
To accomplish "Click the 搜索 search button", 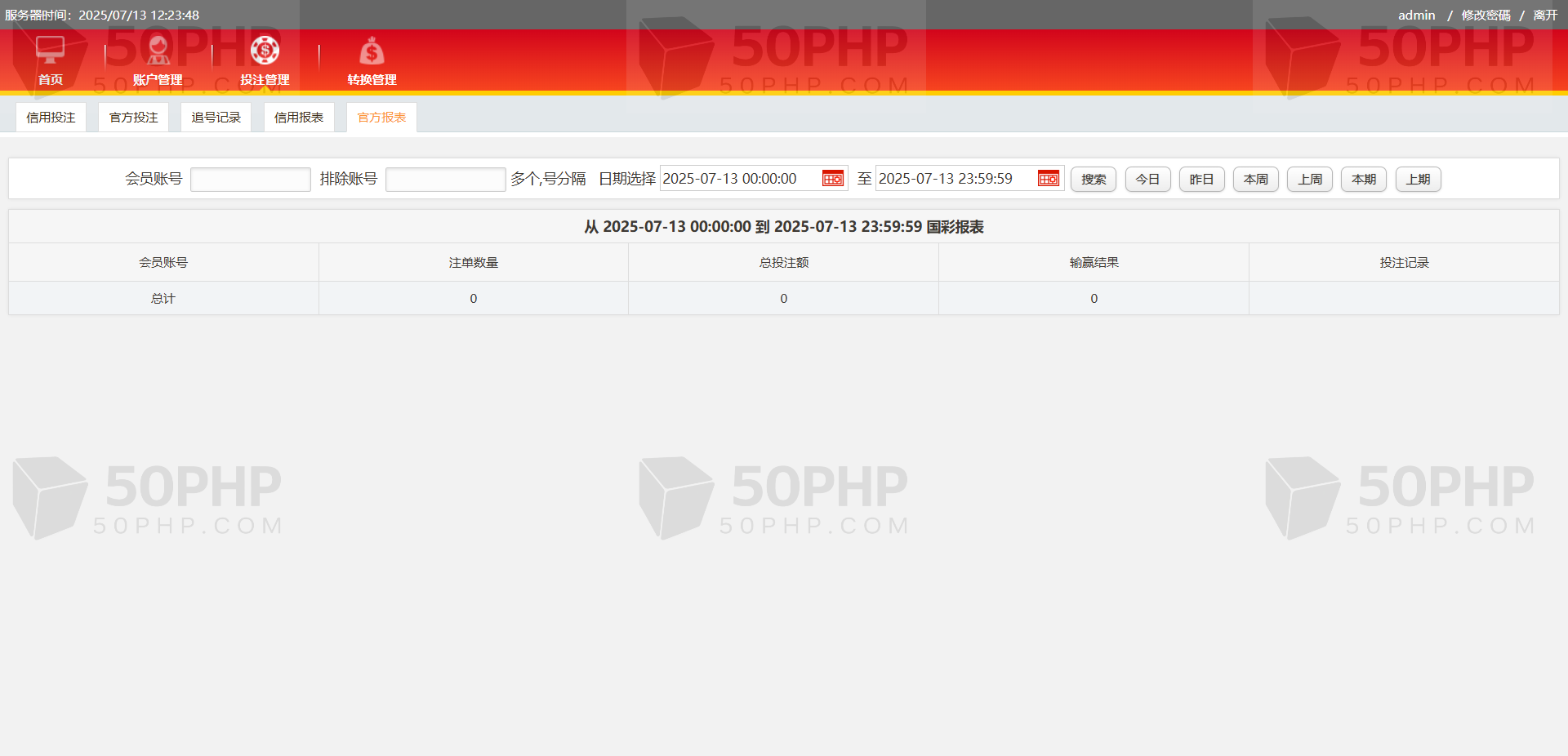I will [1094, 180].
